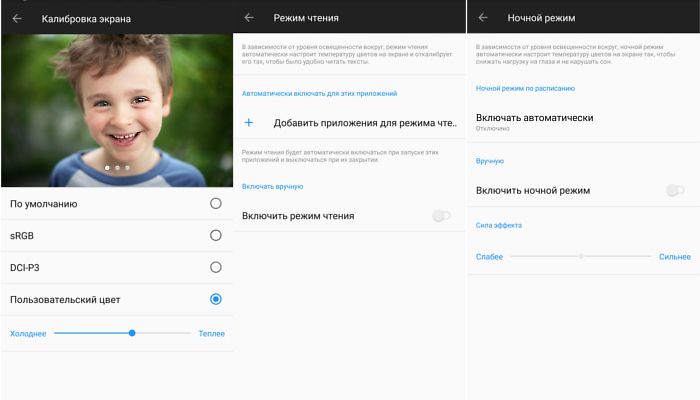Click the color temperature slider handle

132,333
